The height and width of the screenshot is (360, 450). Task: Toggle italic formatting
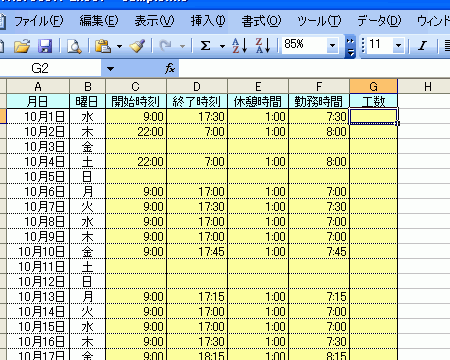422,46
